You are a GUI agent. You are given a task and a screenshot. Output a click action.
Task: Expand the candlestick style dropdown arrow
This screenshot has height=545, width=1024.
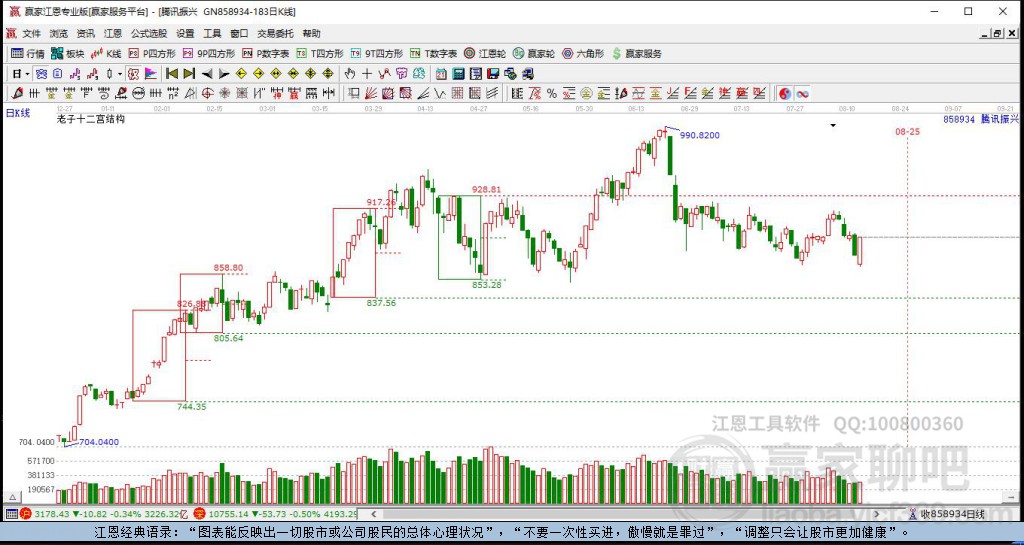pos(120,74)
